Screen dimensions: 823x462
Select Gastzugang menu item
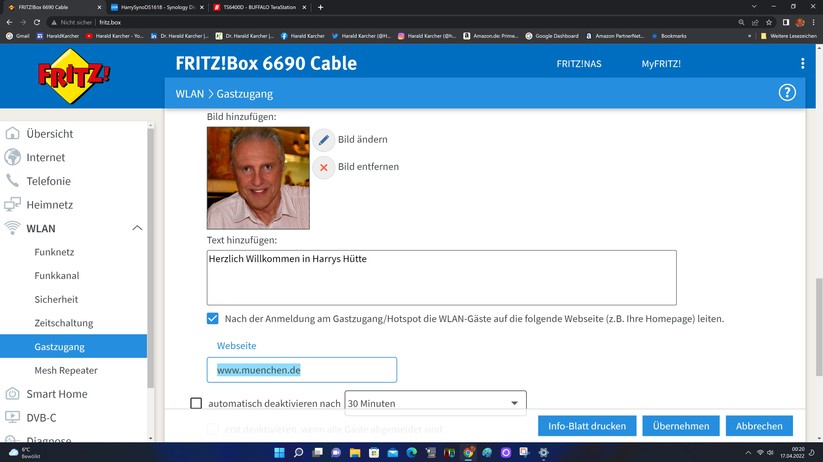point(73,346)
